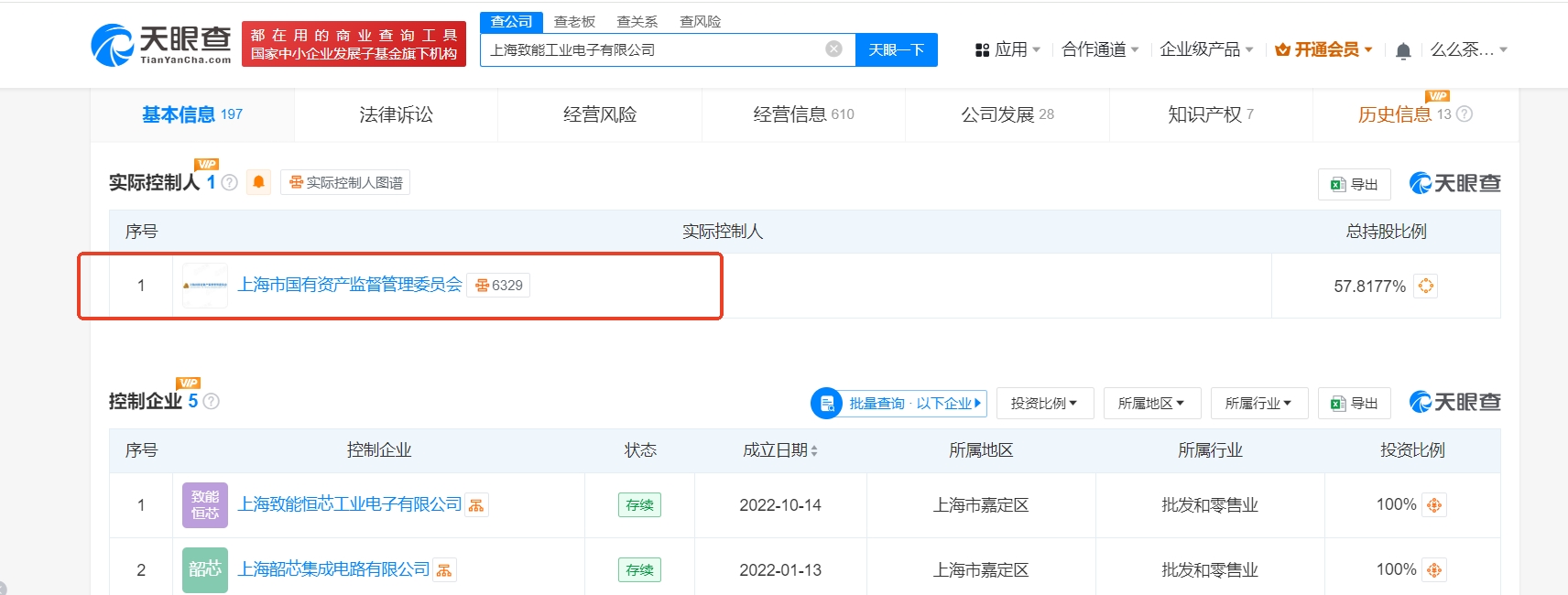Viewport: 1568px width, 595px height.
Task: Export the 控制企业 table with 导出
Action: (x=1355, y=403)
